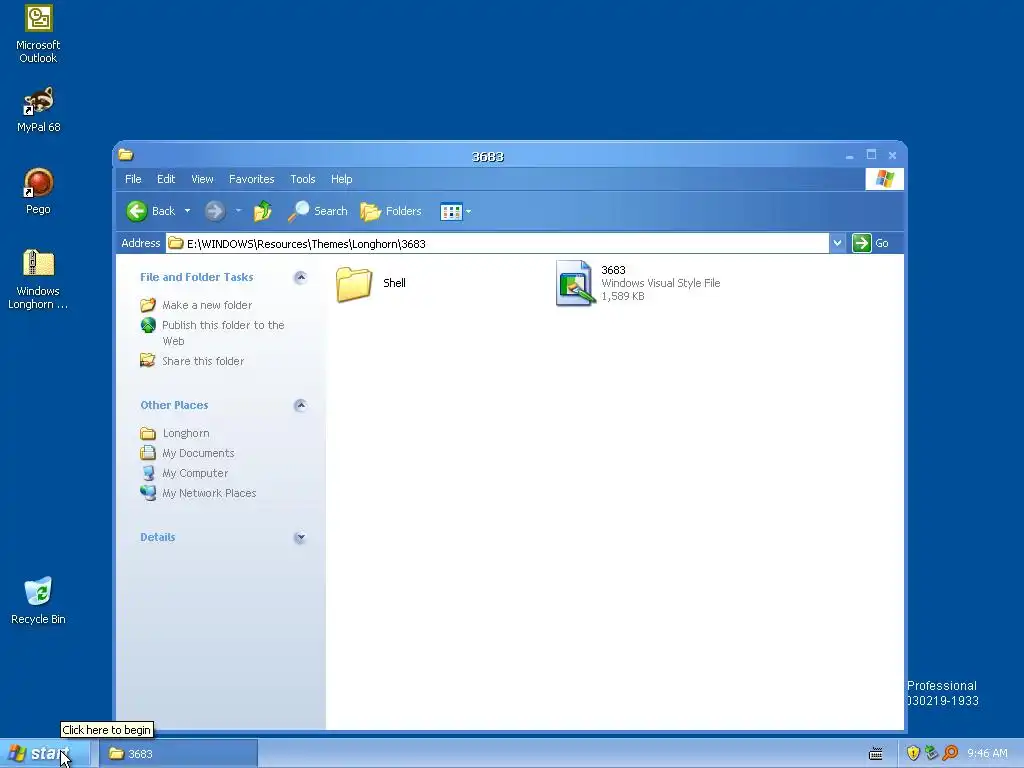This screenshot has height=768, width=1024.
Task: Open the Back history dropdown arrow
Action: coord(187,211)
